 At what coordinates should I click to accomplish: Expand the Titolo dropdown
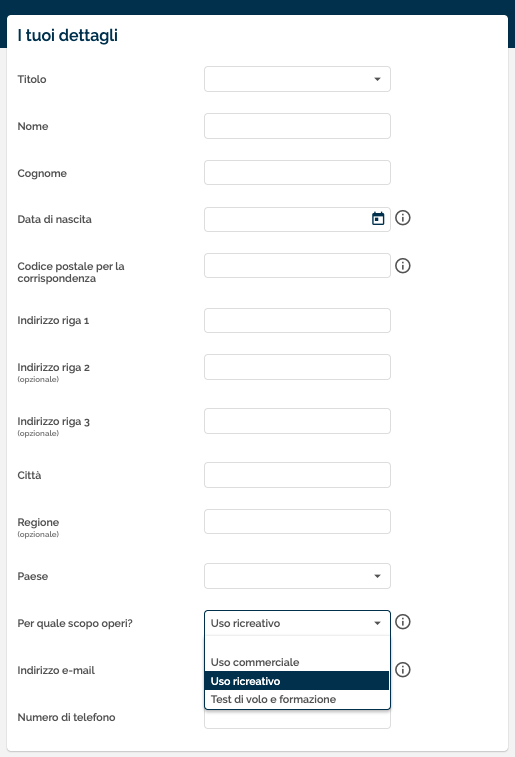click(297, 79)
